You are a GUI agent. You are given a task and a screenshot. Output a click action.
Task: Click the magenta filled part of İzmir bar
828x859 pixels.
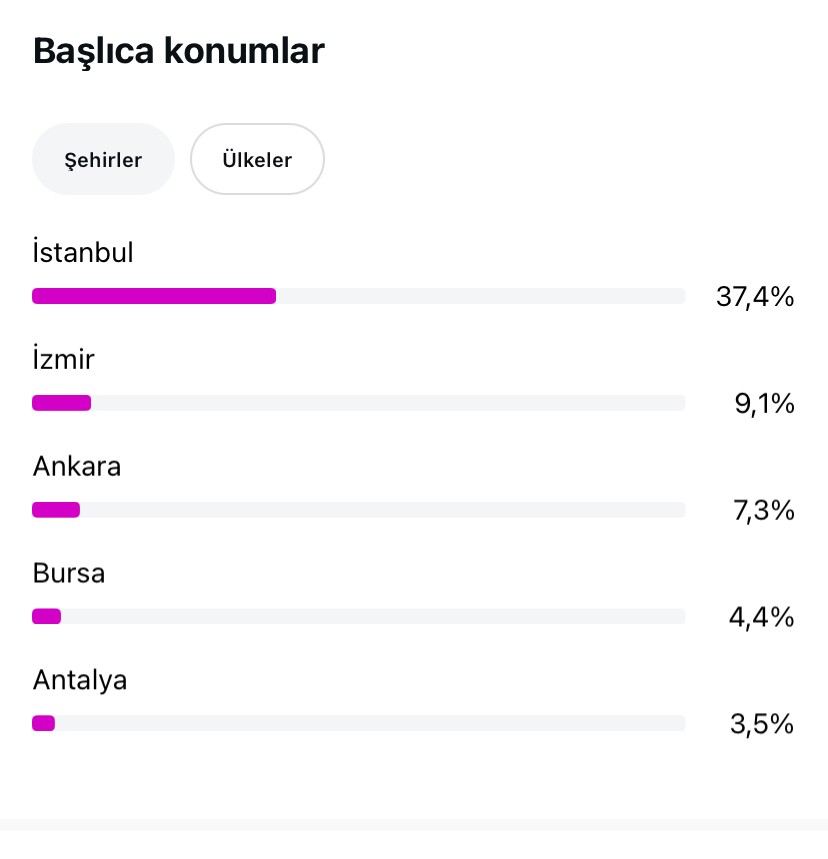point(61,403)
